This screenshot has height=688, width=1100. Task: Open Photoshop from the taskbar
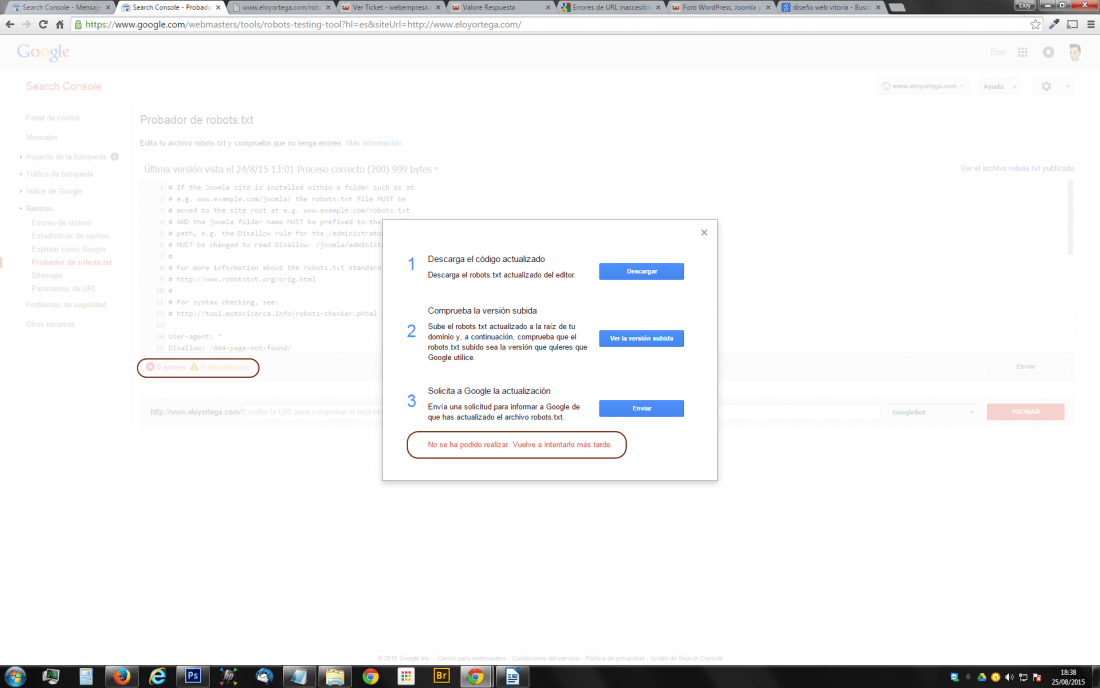click(193, 677)
